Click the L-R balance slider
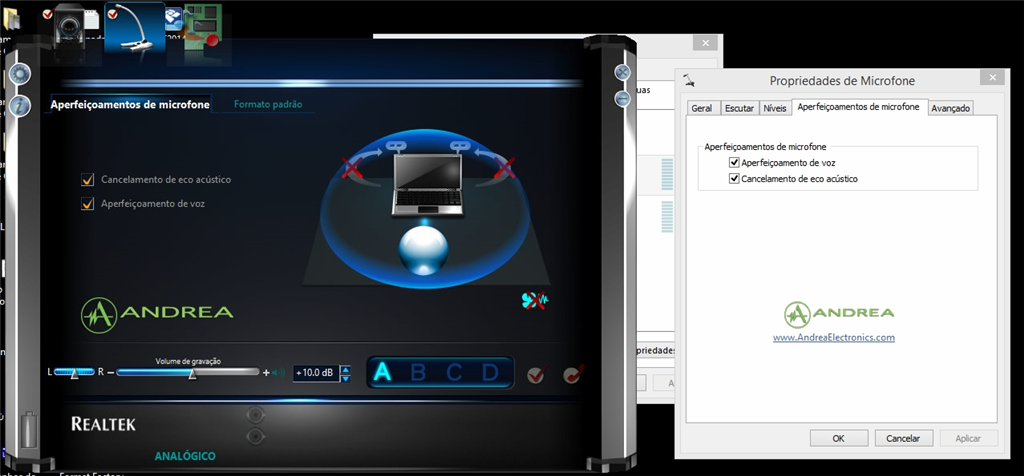 pyautogui.click(x=74, y=372)
